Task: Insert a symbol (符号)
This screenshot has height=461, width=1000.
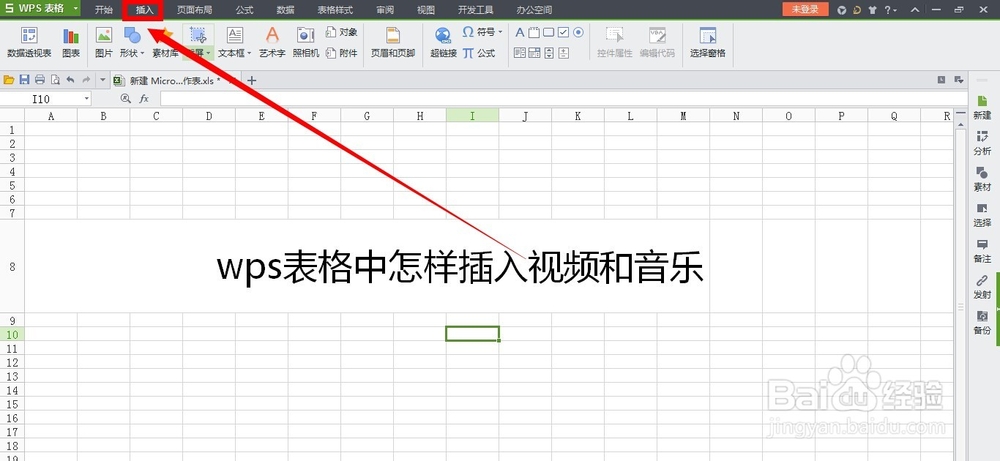Action: 482,32
